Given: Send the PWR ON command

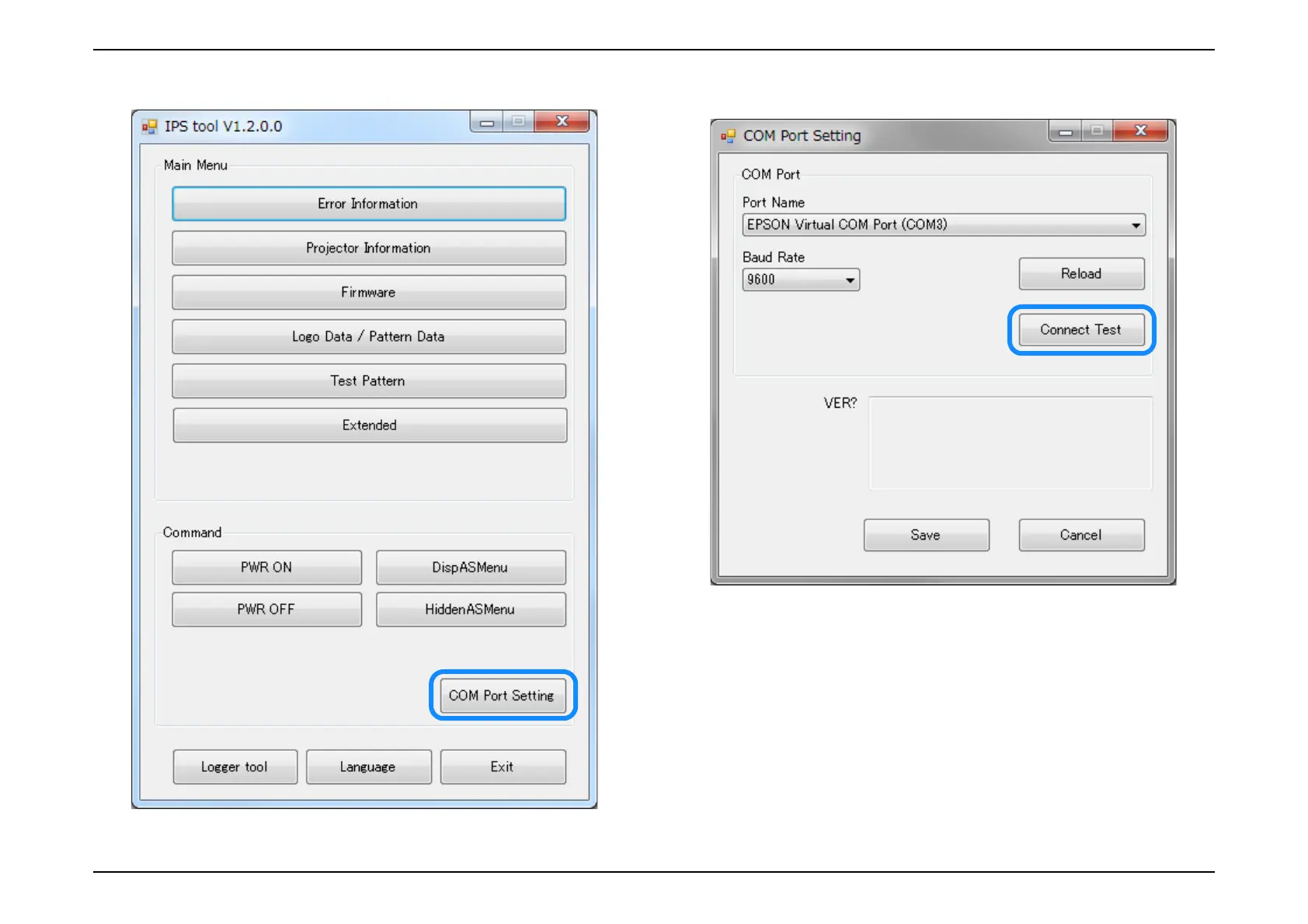Looking at the screenshot, I should [266, 567].
